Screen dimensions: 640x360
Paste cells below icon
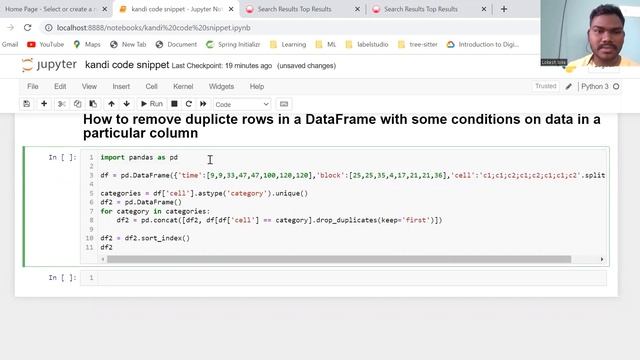point(93,104)
